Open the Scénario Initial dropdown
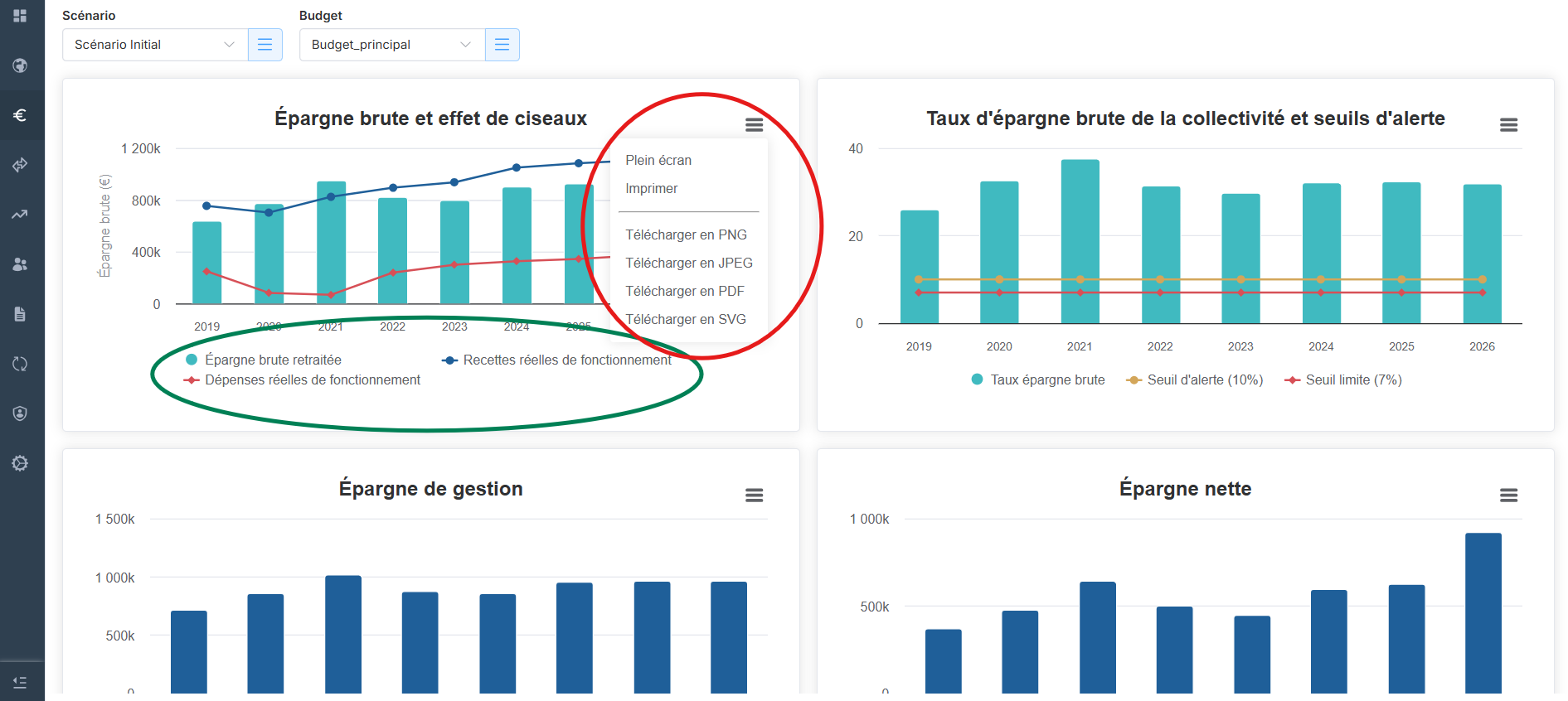The width and height of the screenshot is (1568, 701). (x=155, y=45)
